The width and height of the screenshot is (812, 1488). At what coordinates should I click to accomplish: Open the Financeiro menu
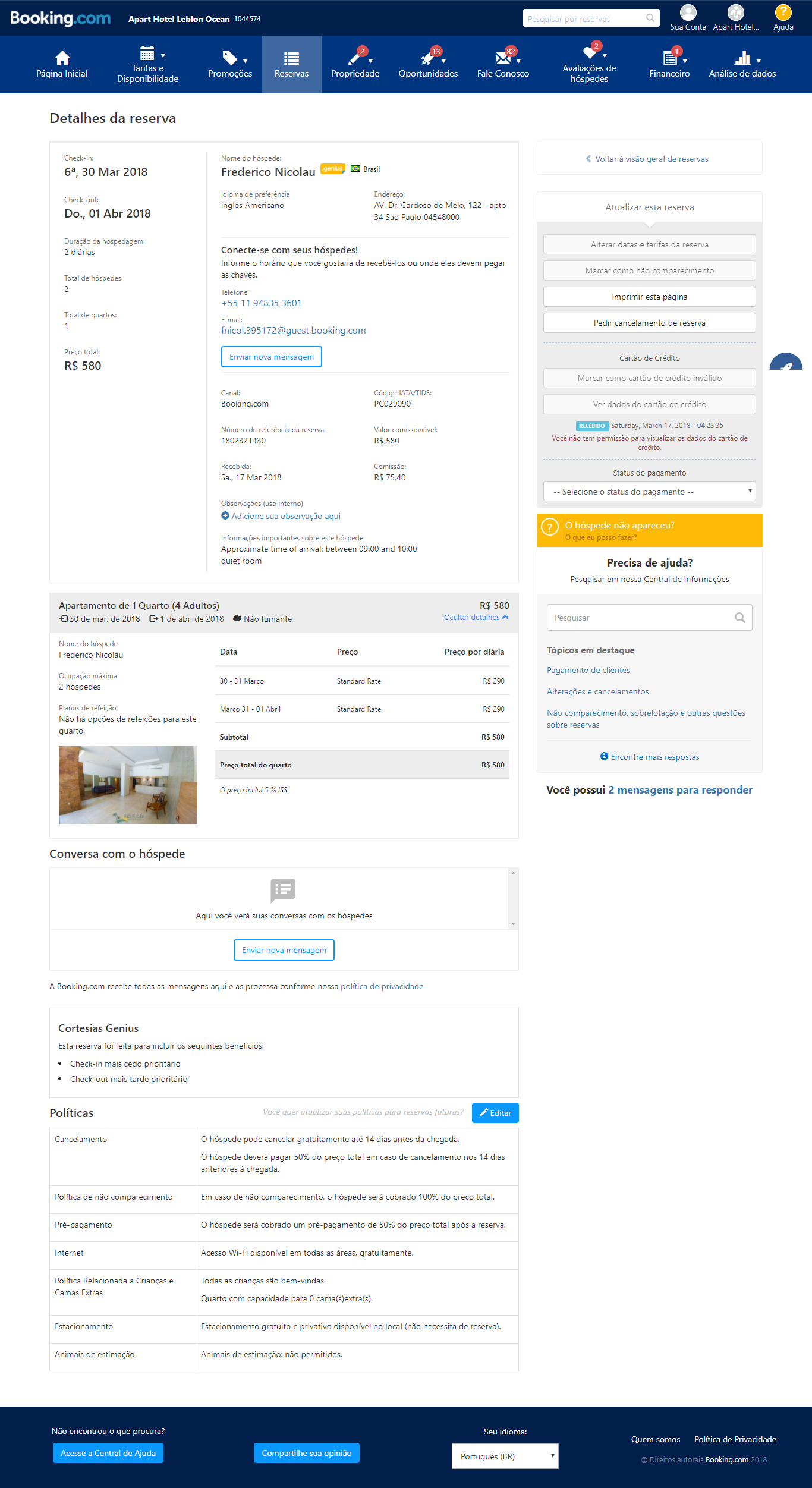[669, 64]
